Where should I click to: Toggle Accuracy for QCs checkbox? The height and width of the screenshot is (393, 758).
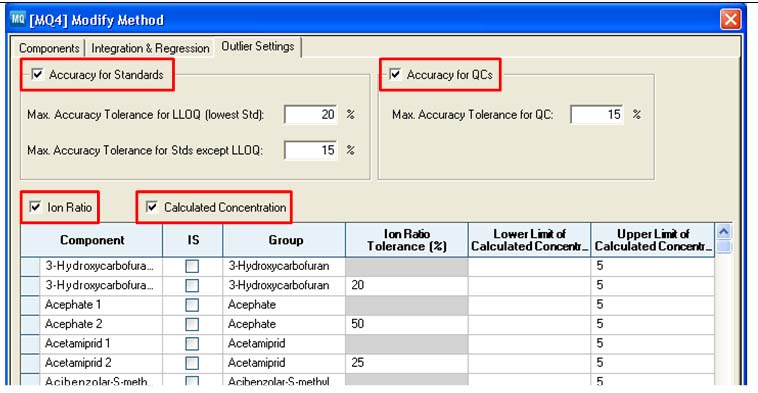[x=395, y=74]
